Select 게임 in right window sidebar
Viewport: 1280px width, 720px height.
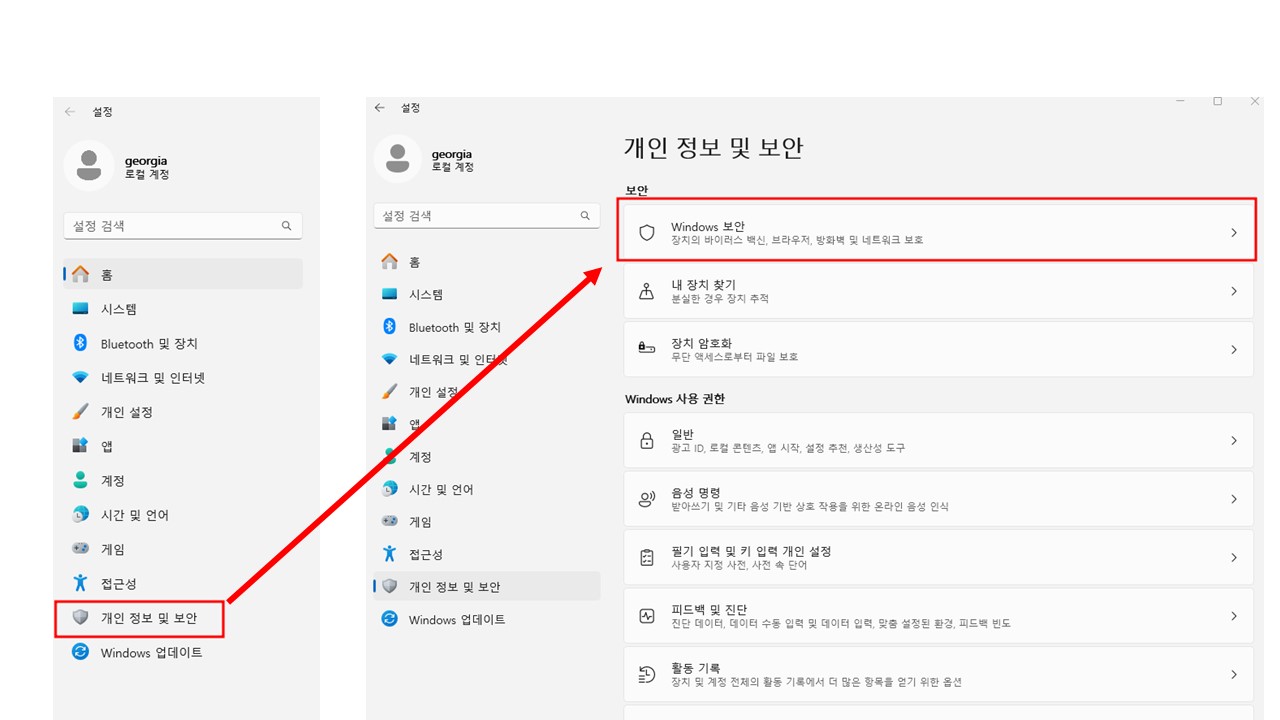point(487,522)
